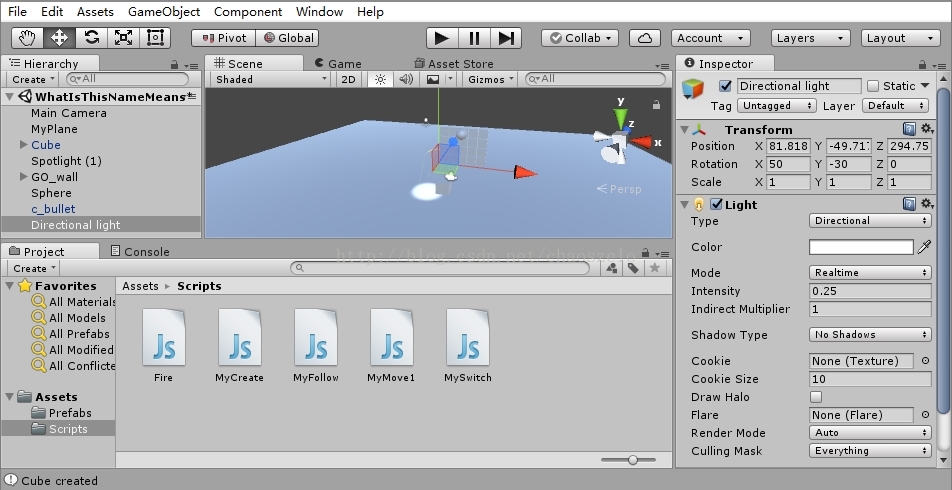The width and height of the screenshot is (952, 490).
Task: Click the Collab button
Action: [580, 38]
